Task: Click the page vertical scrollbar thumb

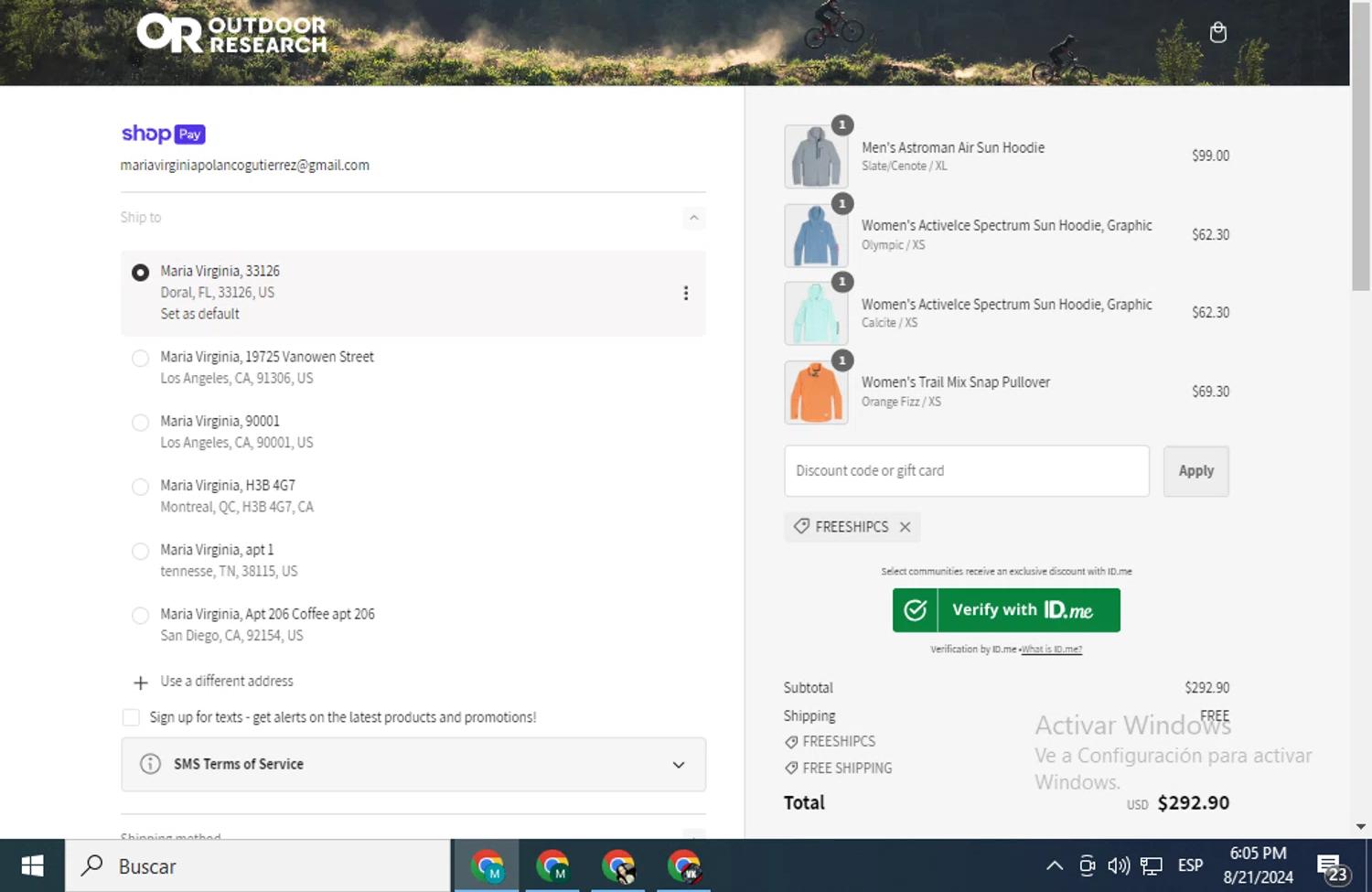Action: point(1361,146)
